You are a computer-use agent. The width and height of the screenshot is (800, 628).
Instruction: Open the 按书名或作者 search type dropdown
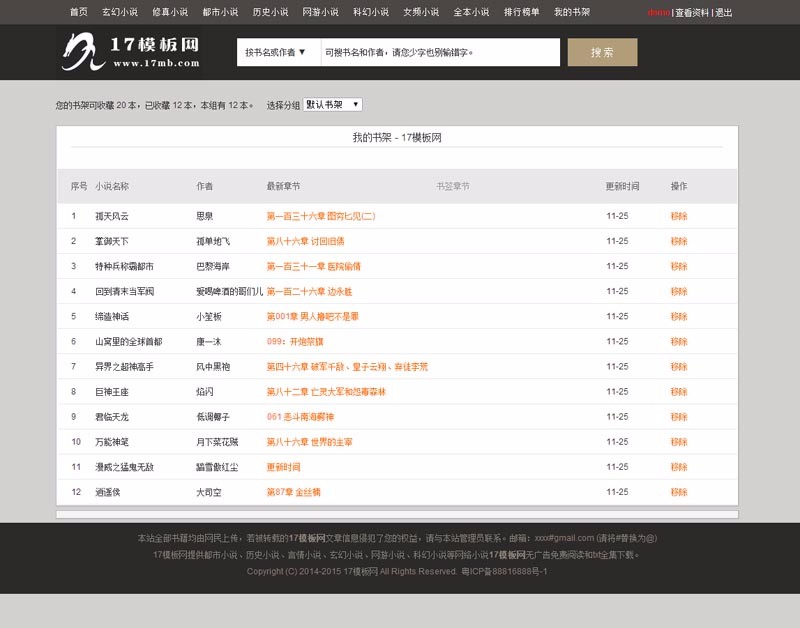point(279,52)
